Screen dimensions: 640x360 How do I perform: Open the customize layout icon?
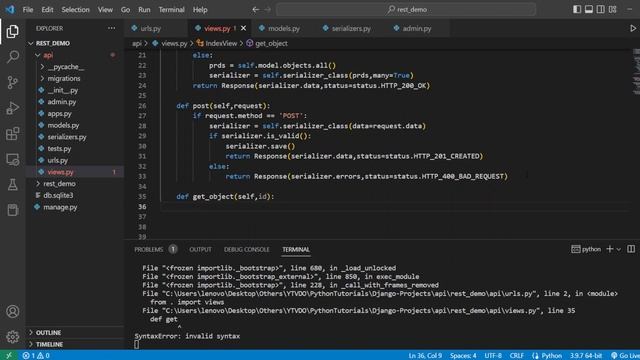coord(613,9)
